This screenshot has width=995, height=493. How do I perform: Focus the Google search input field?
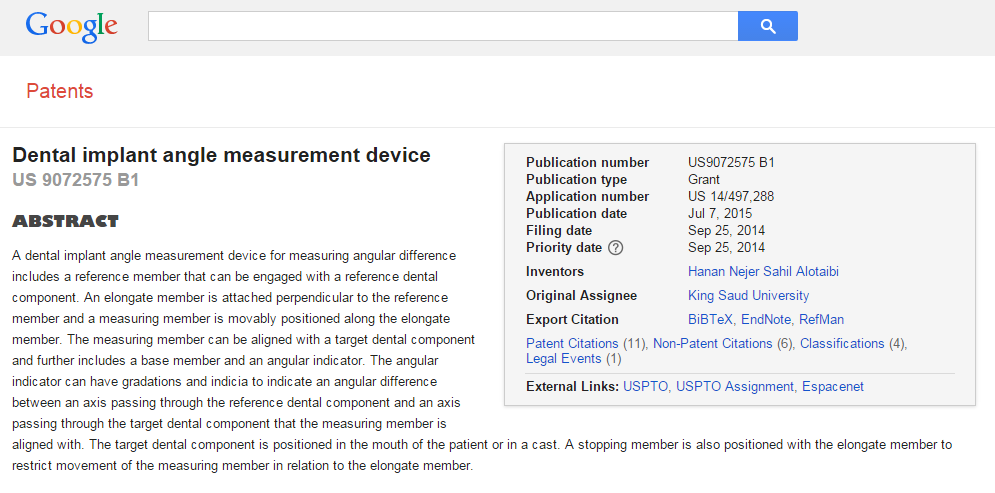click(443, 26)
